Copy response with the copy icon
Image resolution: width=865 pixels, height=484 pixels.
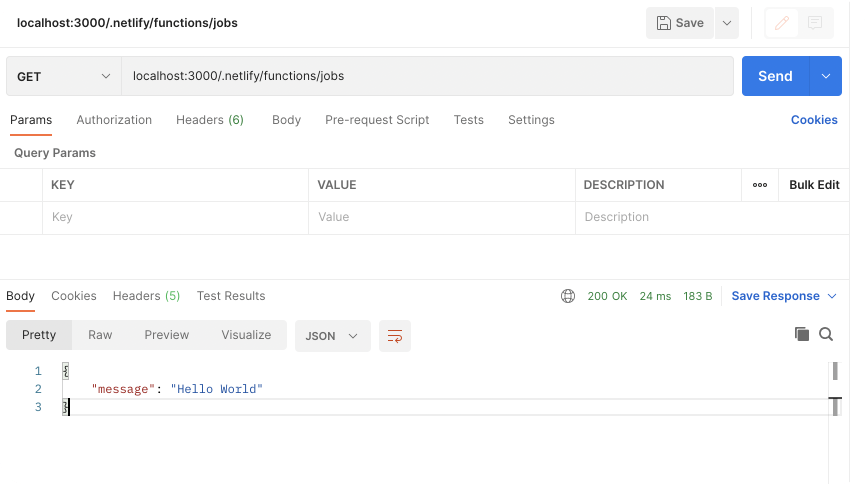pyautogui.click(x=802, y=334)
